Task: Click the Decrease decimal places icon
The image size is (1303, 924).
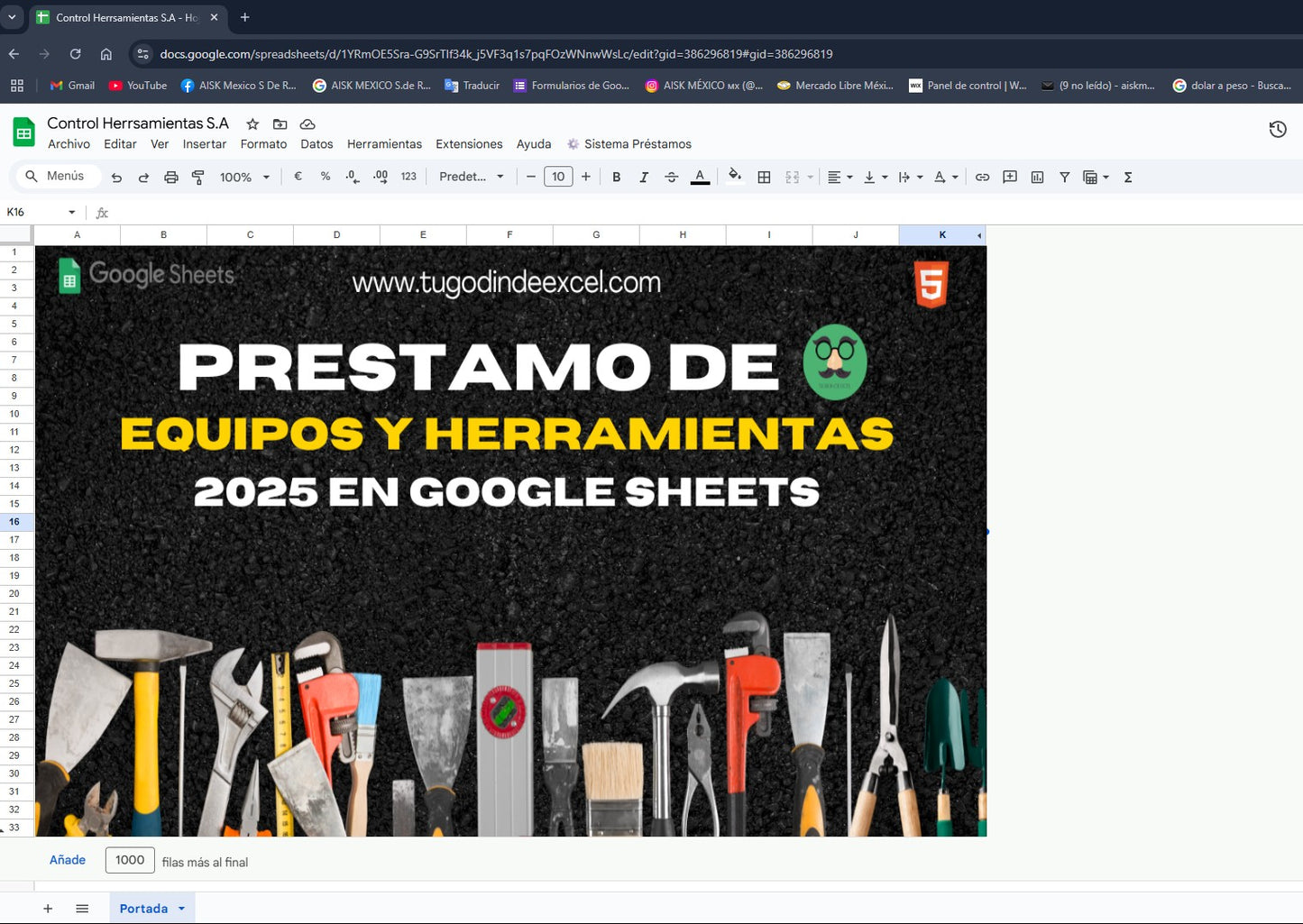Action: [352, 177]
